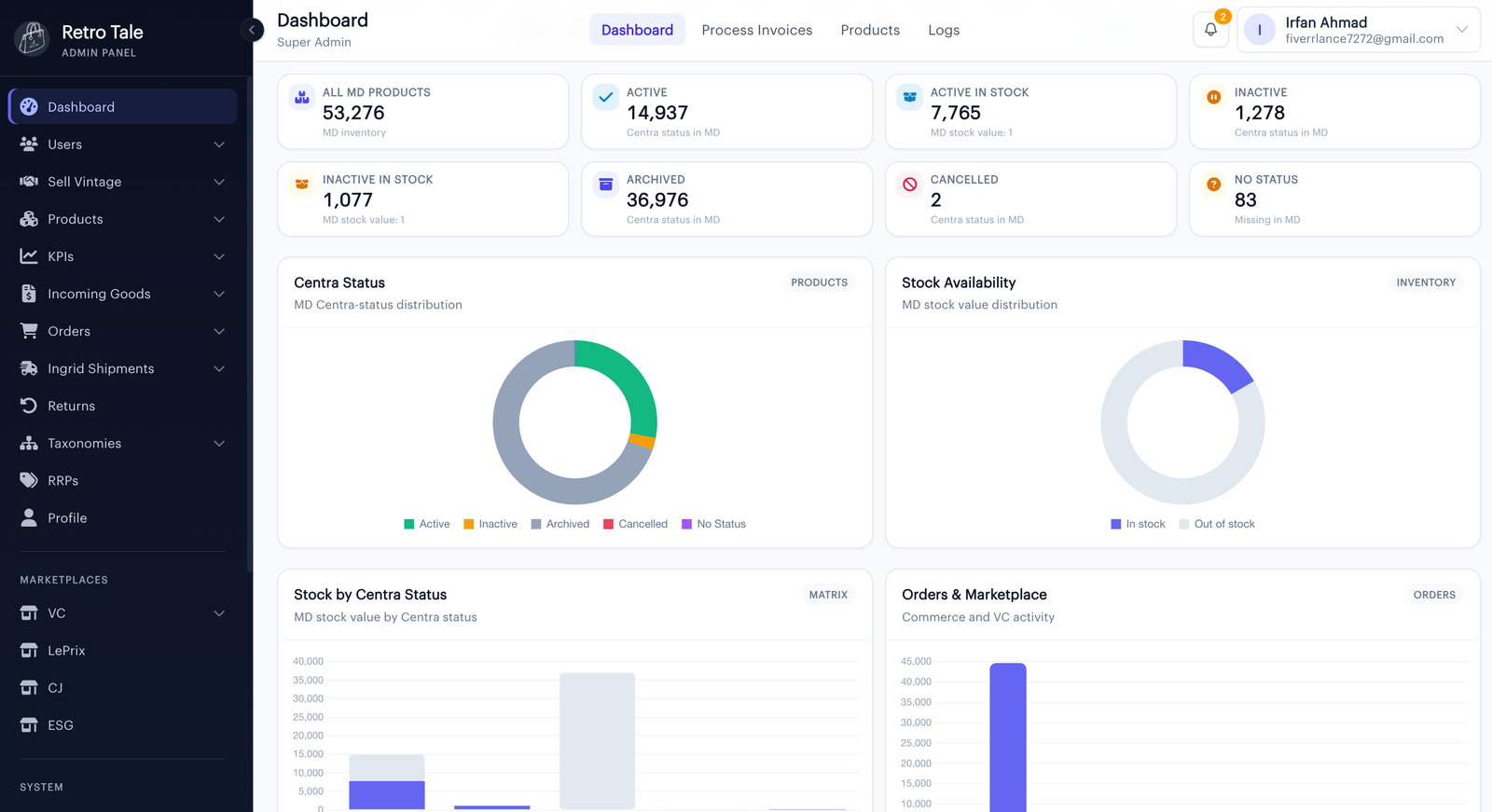Toggle Active legend in Centra Status chart
The height and width of the screenshot is (812, 1492).
[427, 524]
